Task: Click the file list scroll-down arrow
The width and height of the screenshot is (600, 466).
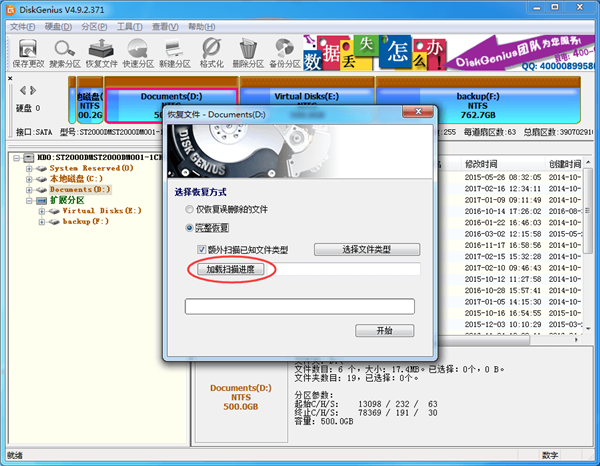Action: coord(588,328)
